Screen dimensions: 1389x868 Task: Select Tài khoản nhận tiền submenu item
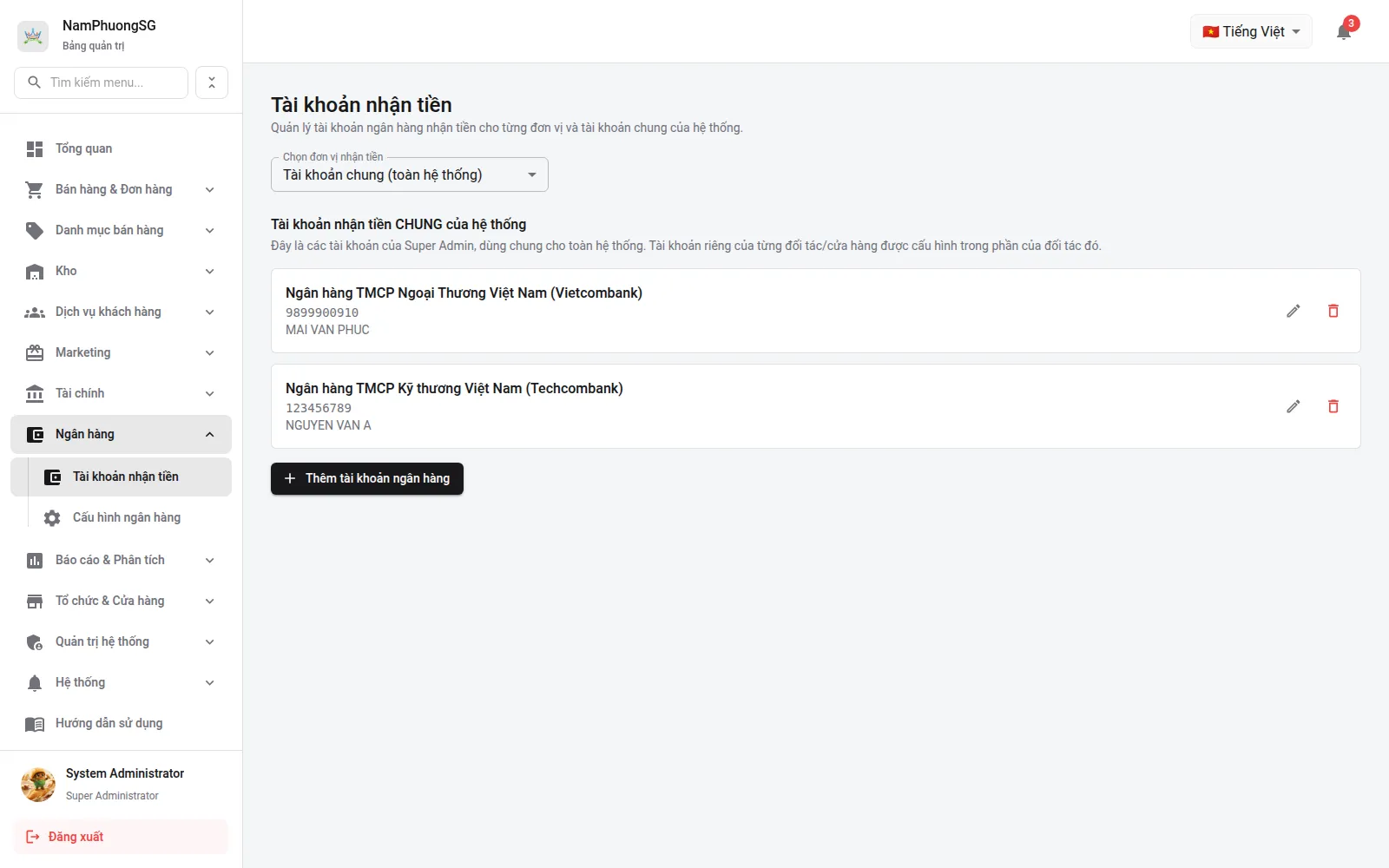point(130,477)
